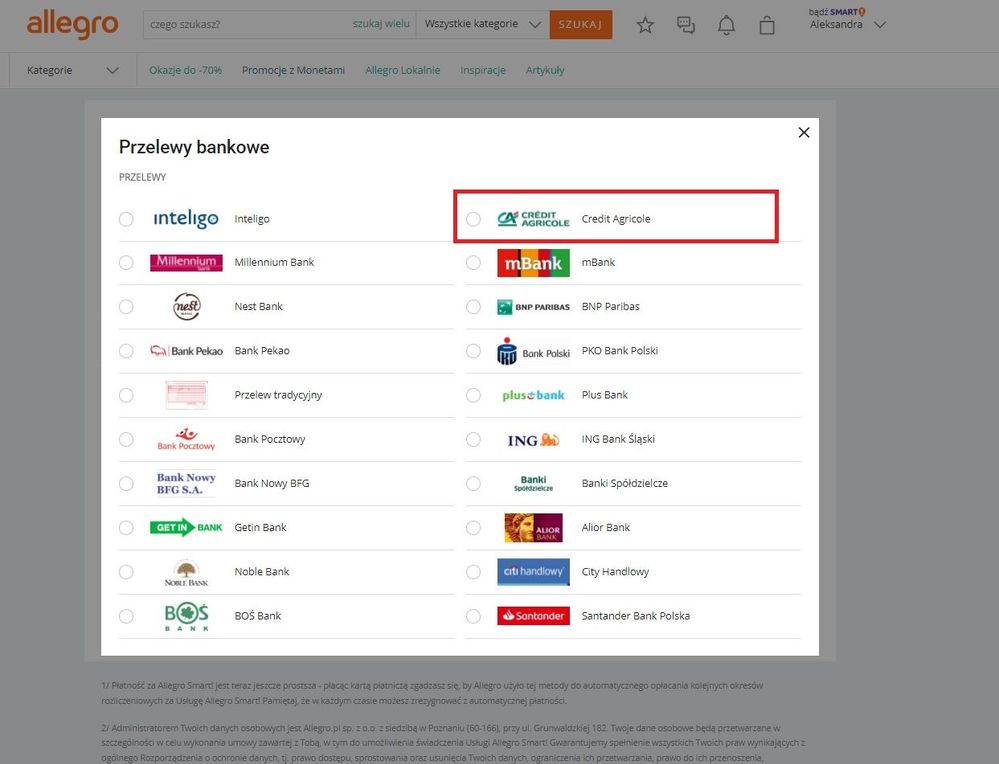Click the Plus Bank label
Viewport: 999px width, 764px height.
coord(605,395)
